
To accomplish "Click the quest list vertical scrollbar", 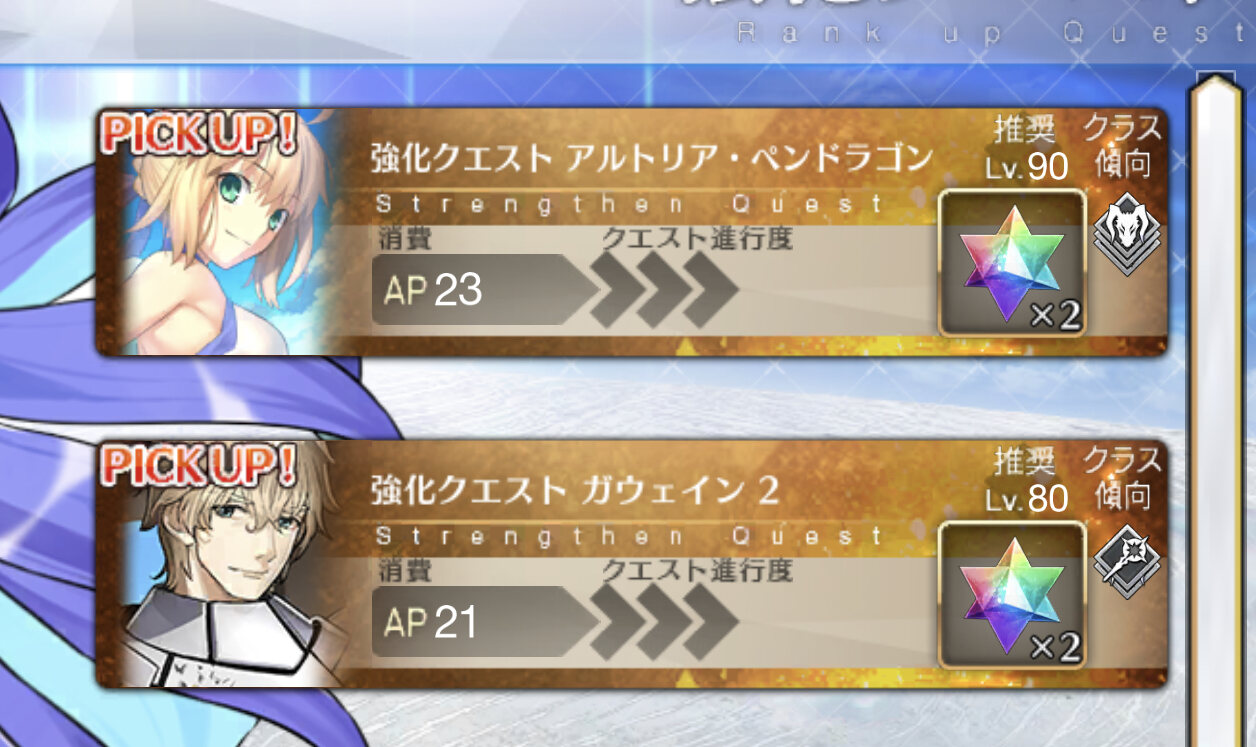I will 1218,410.
